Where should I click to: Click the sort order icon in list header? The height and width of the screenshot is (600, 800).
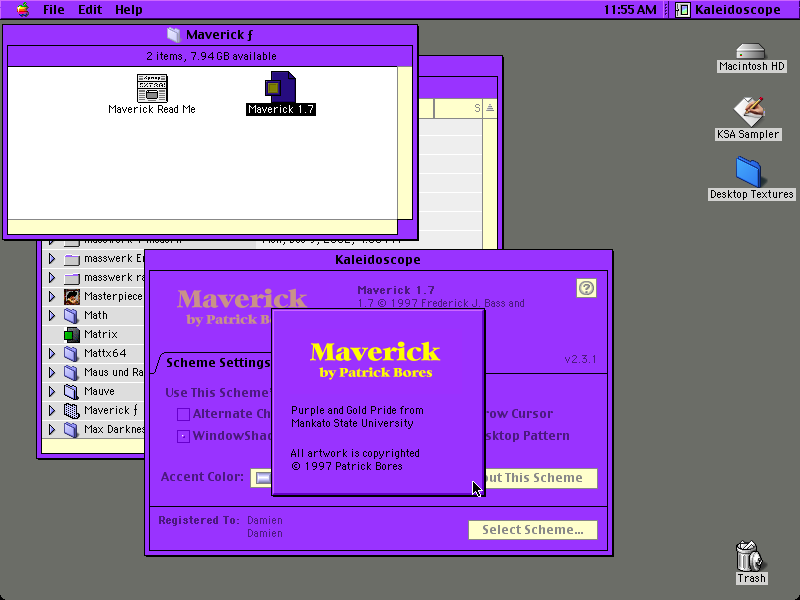click(490, 108)
